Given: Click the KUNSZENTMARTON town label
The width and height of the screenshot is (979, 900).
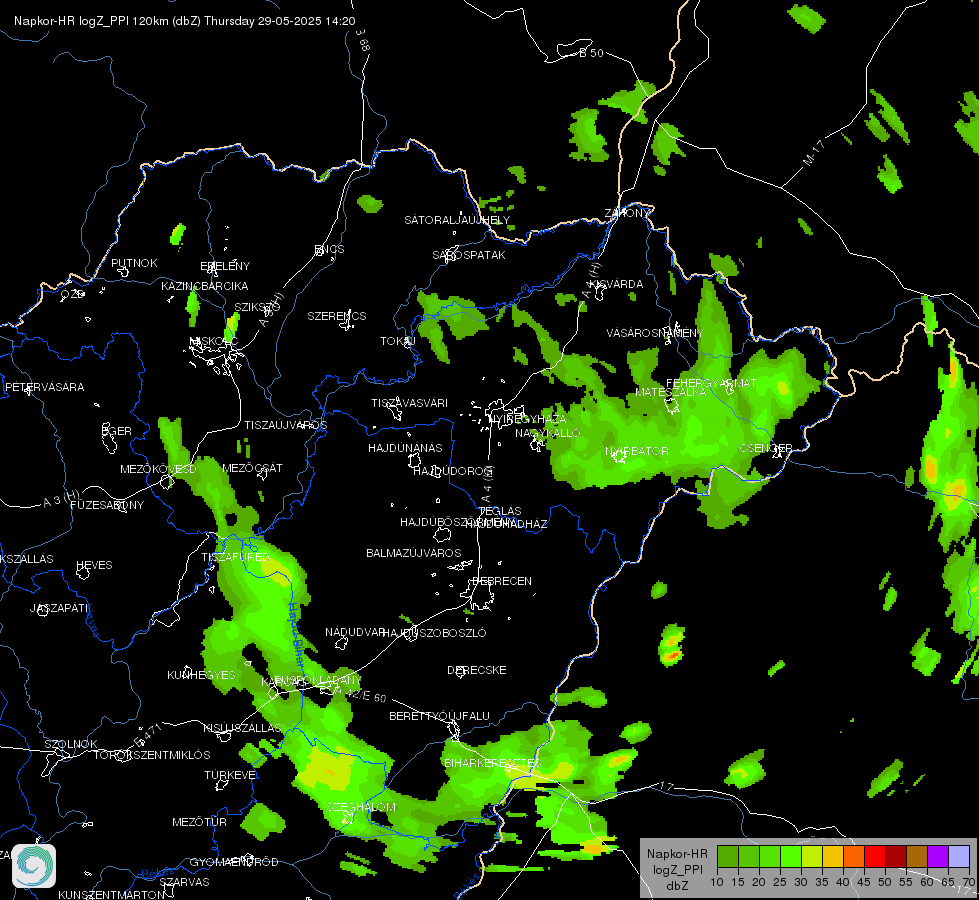Looking at the screenshot, I should pyautogui.click(x=111, y=894).
